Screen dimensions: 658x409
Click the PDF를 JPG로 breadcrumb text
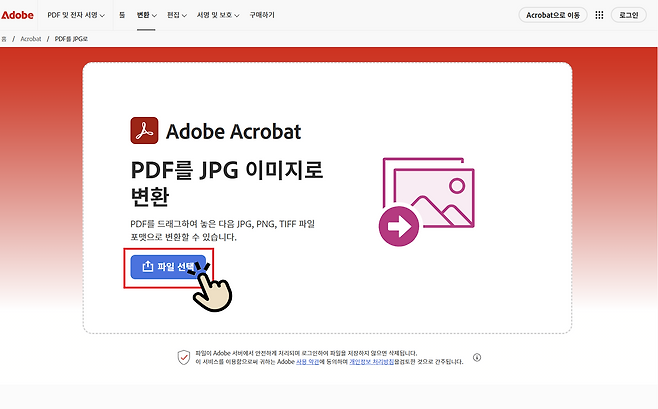point(71,39)
